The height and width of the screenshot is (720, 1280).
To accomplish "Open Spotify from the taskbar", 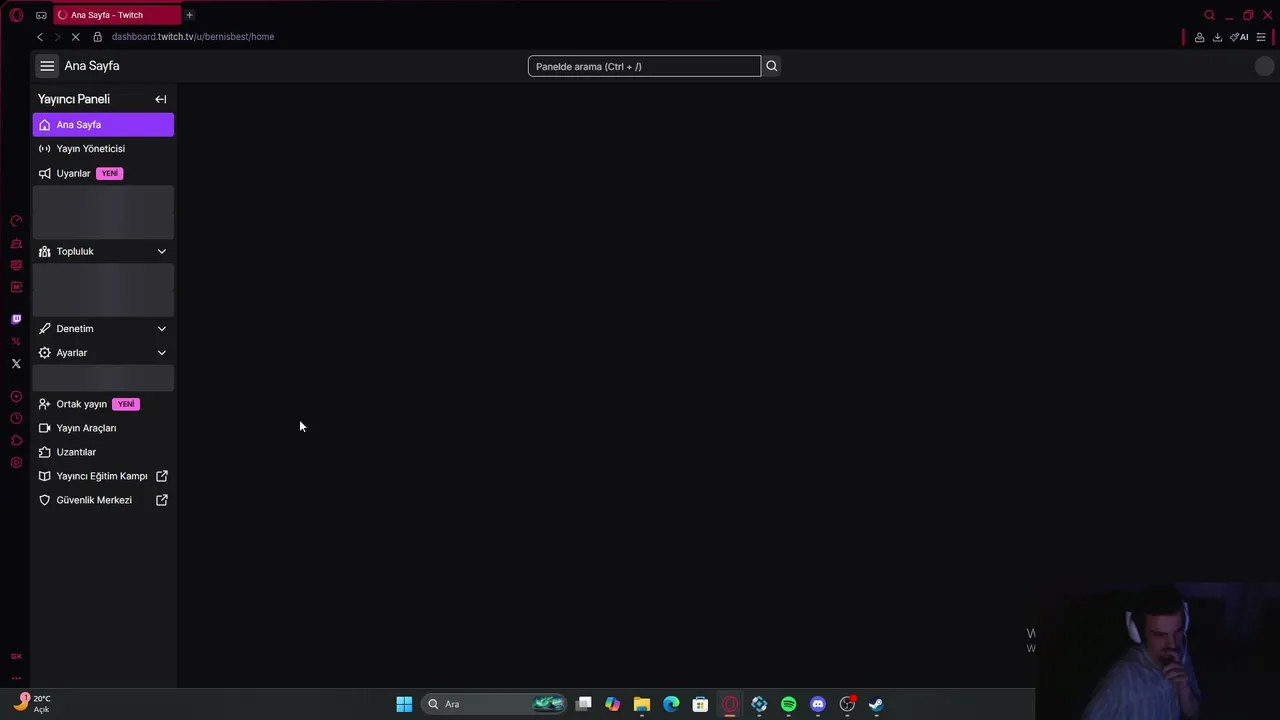I will click(x=789, y=704).
